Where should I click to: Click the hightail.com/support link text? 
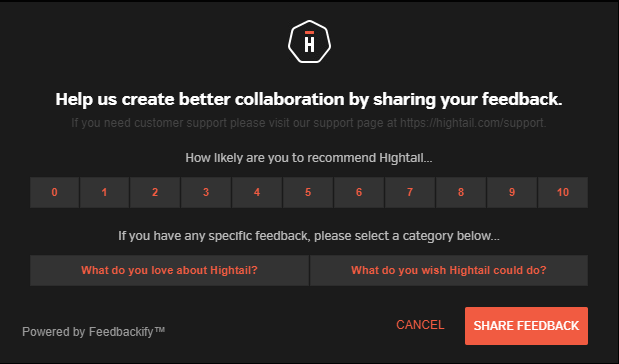(473, 123)
